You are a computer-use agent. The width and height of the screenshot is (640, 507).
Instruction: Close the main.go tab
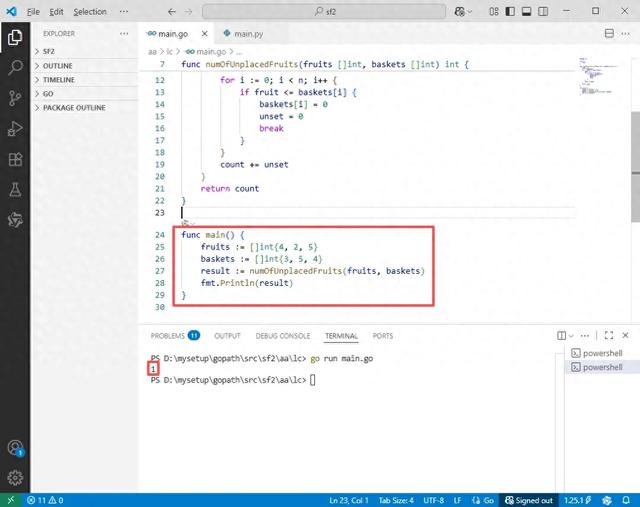tap(204, 34)
